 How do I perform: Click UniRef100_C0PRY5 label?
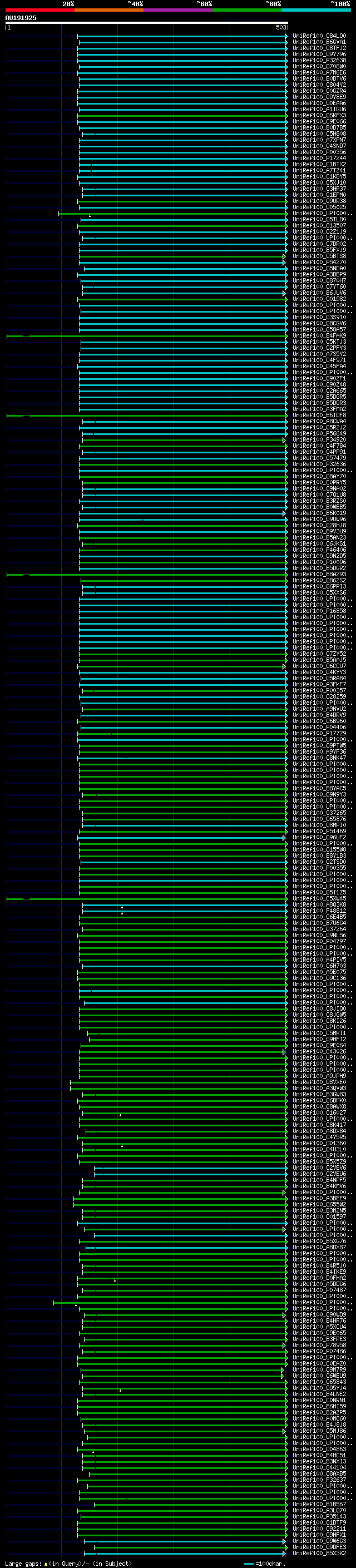319,483
